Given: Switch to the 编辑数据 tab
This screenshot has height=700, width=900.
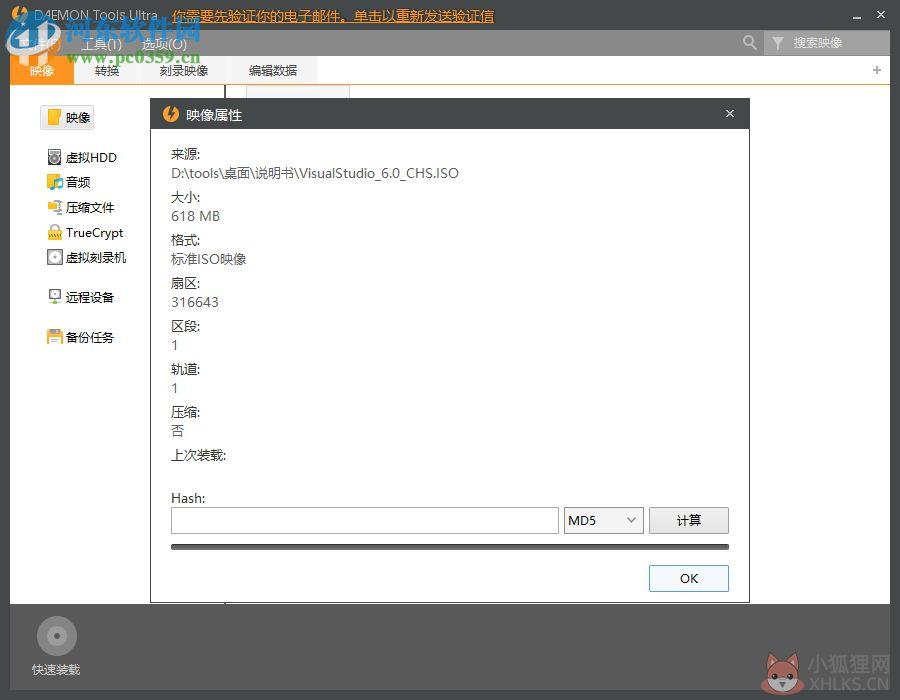Looking at the screenshot, I should [x=273, y=71].
